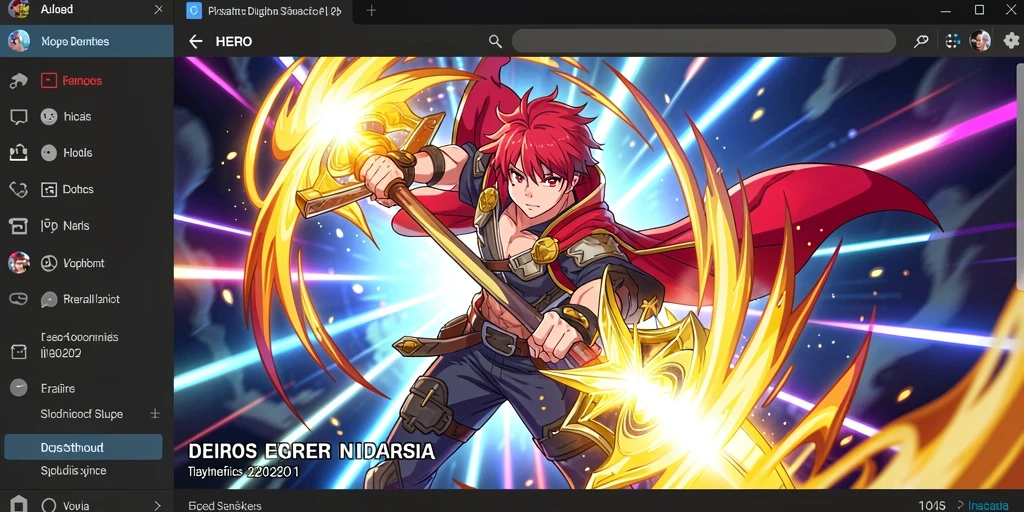This screenshot has width=1024, height=512.
Task: Open the settings gear in top bar
Action: [1011, 40]
